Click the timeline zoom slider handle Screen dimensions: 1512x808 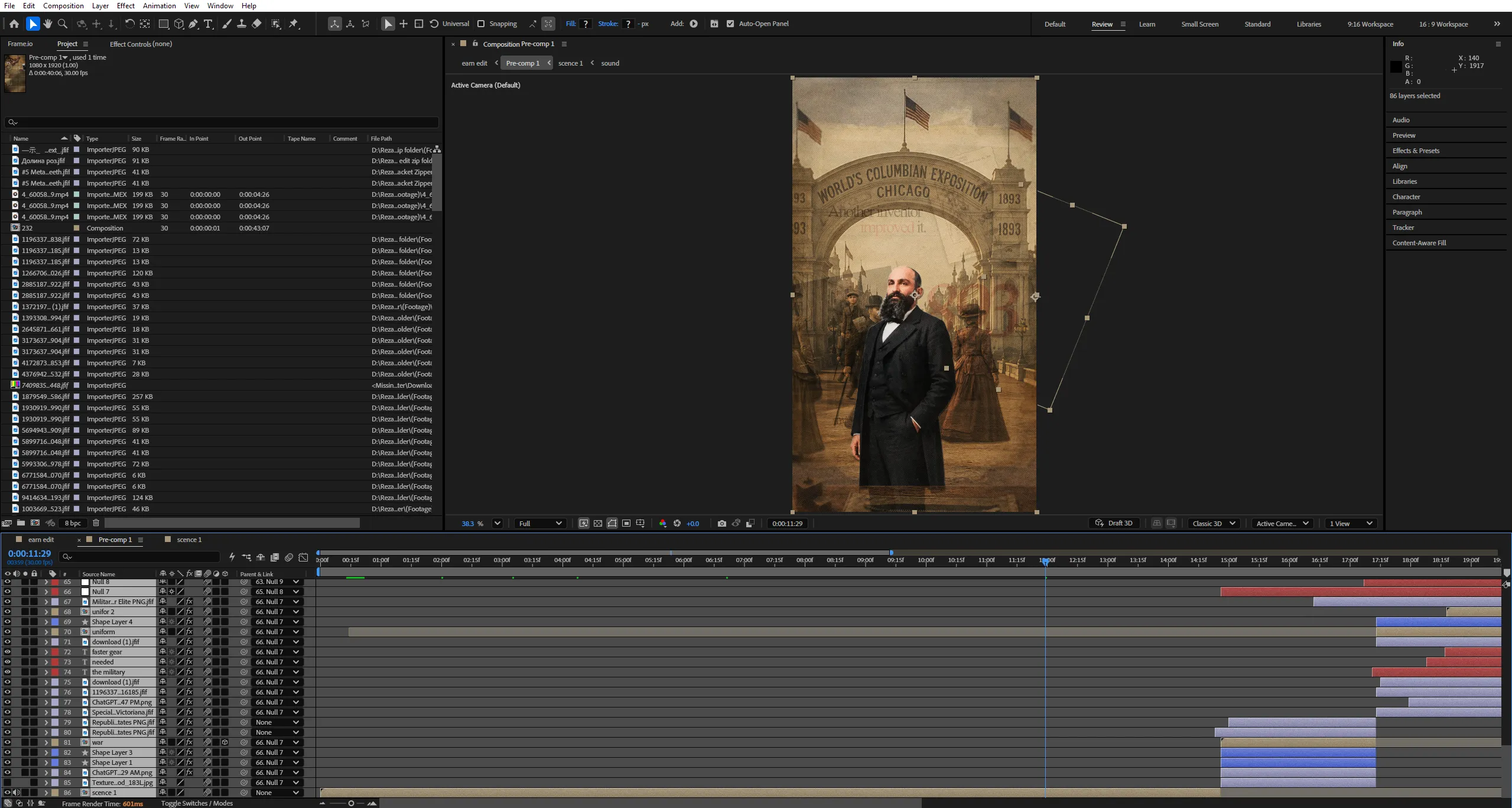pos(351,803)
